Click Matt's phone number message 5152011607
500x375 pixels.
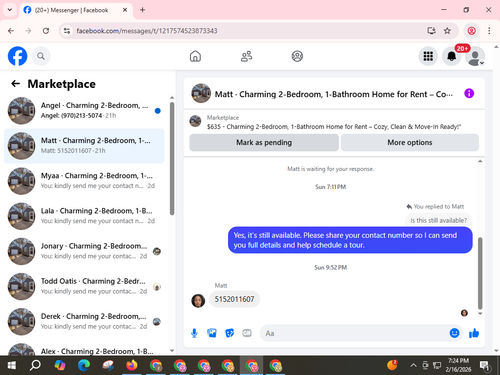click(234, 299)
